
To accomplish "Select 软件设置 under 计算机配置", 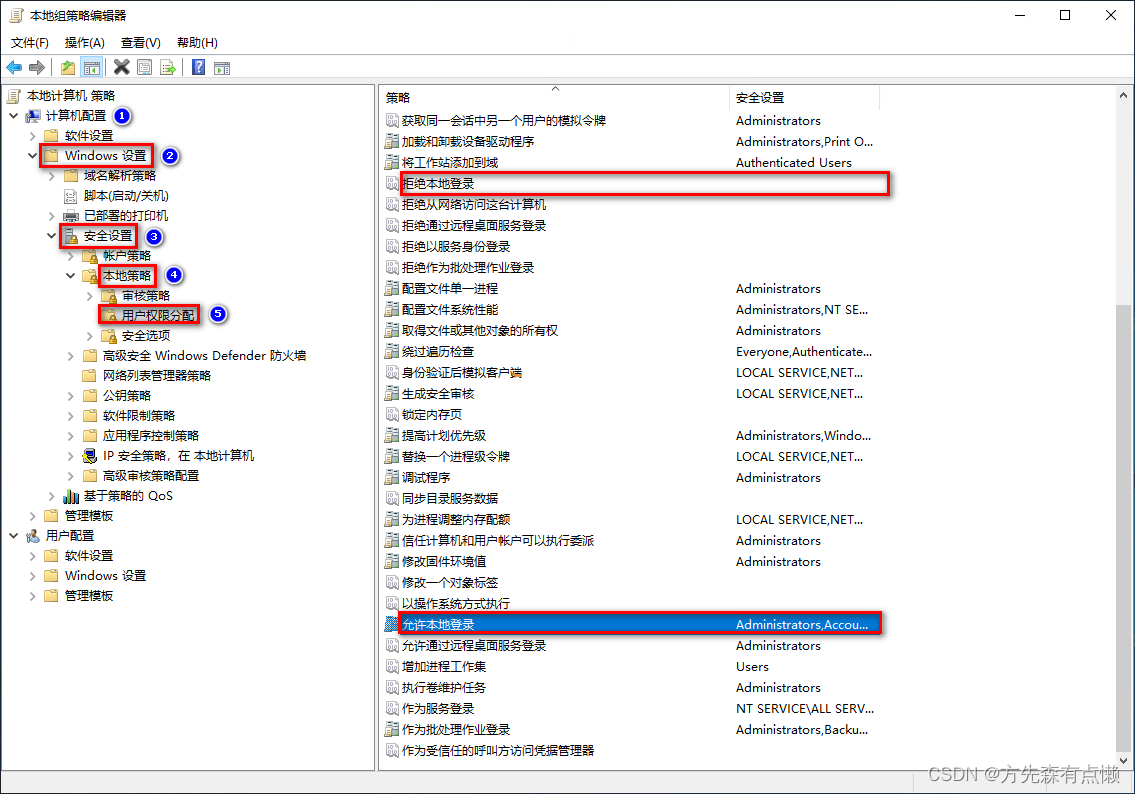I will 89,136.
